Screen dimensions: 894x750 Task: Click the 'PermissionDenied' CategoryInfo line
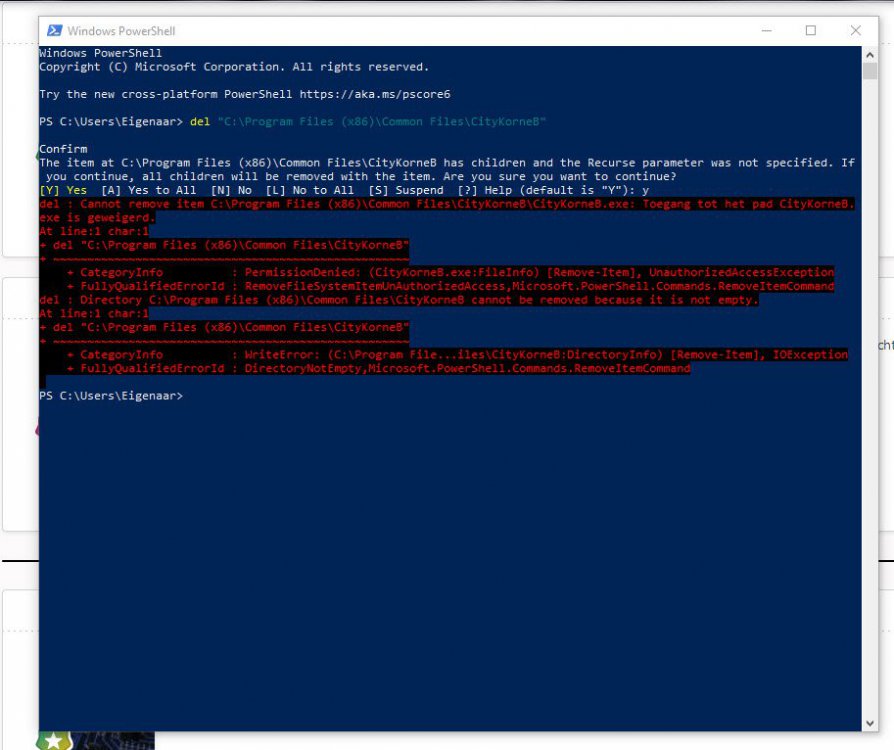[450, 272]
